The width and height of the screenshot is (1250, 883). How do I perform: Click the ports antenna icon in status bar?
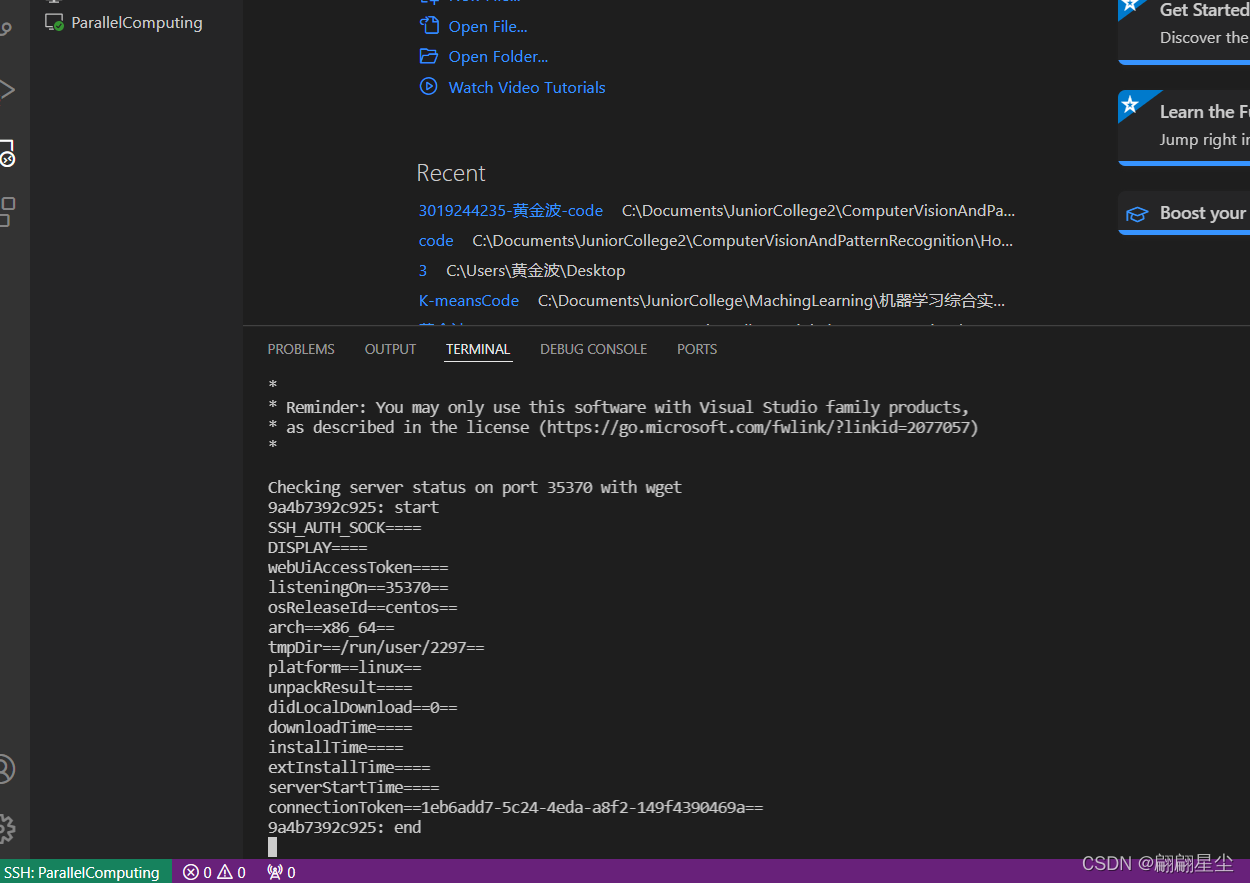point(275,872)
